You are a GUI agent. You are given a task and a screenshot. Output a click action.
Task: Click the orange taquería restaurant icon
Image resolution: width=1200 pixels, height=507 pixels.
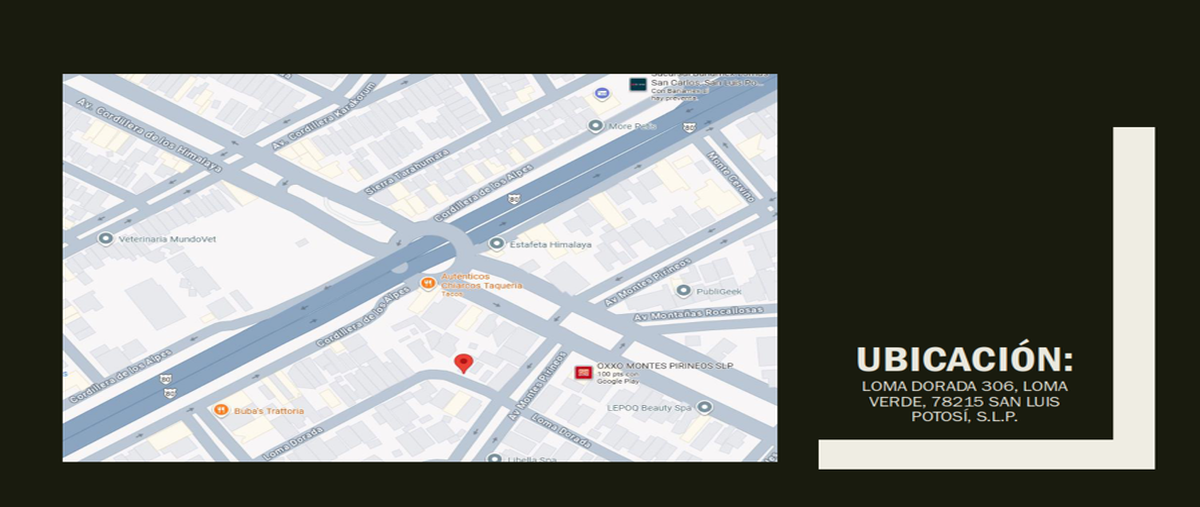coord(428,283)
